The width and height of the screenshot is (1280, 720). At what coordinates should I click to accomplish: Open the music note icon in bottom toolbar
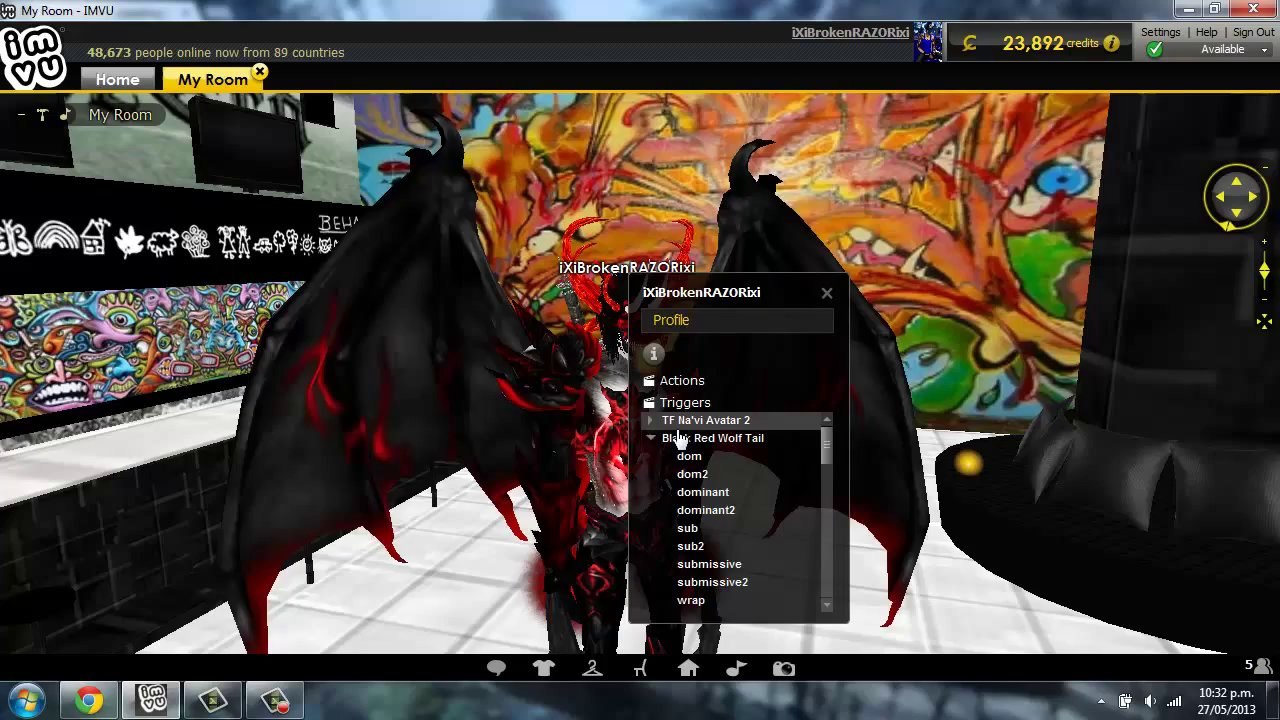click(x=736, y=668)
